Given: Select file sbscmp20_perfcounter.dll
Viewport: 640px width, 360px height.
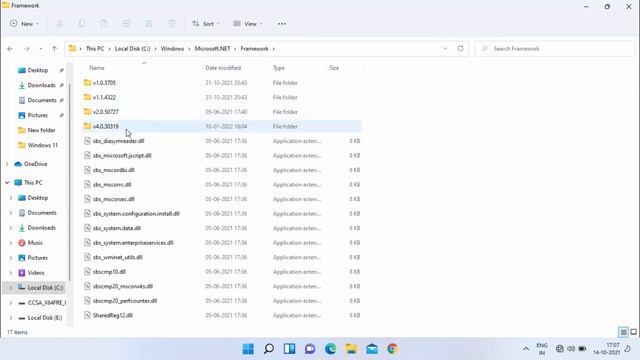Looking at the screenshot, I should click(x=222, y=301).
